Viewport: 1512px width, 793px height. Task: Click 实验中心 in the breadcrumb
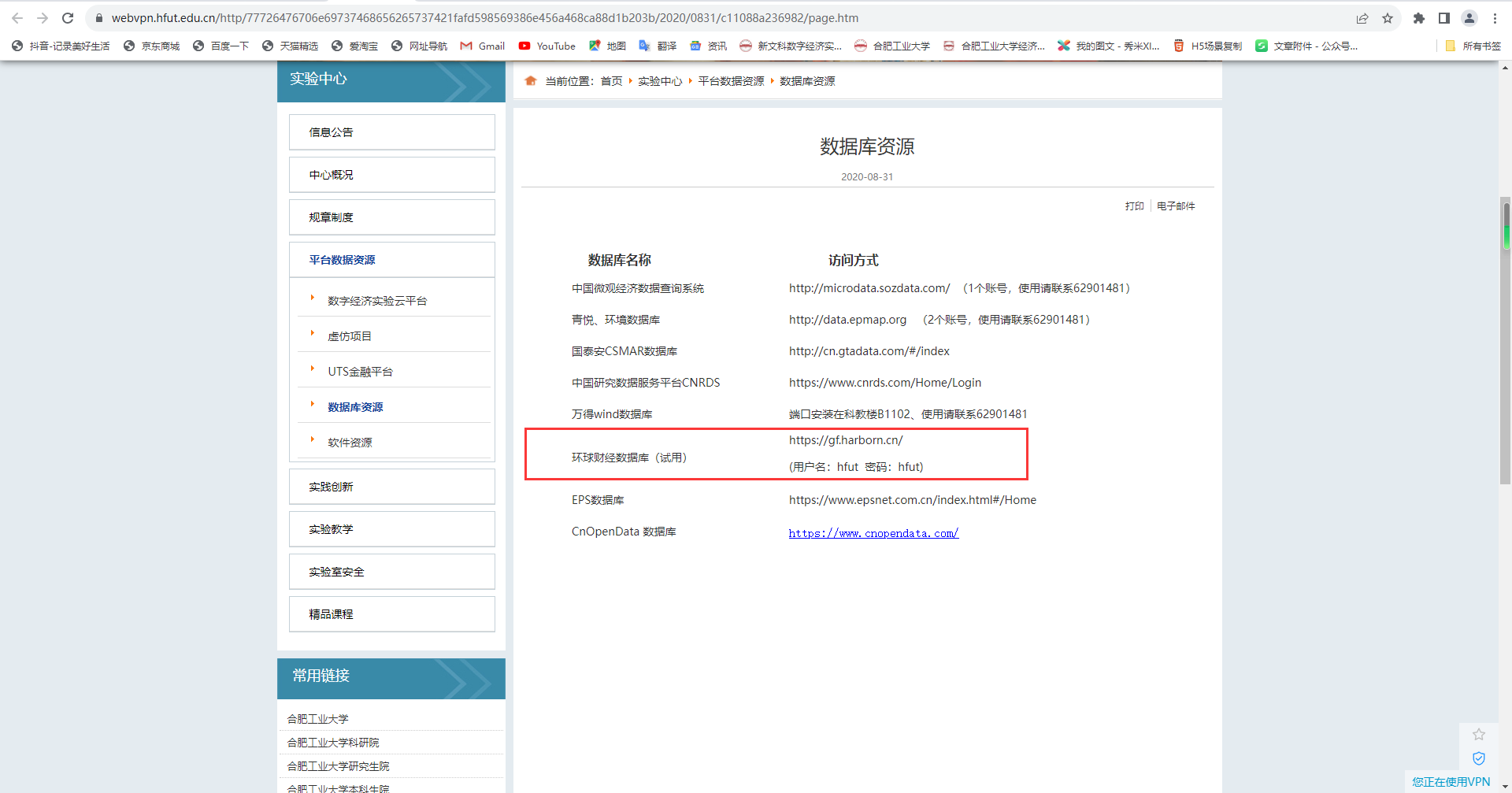(x=660, y=81)
